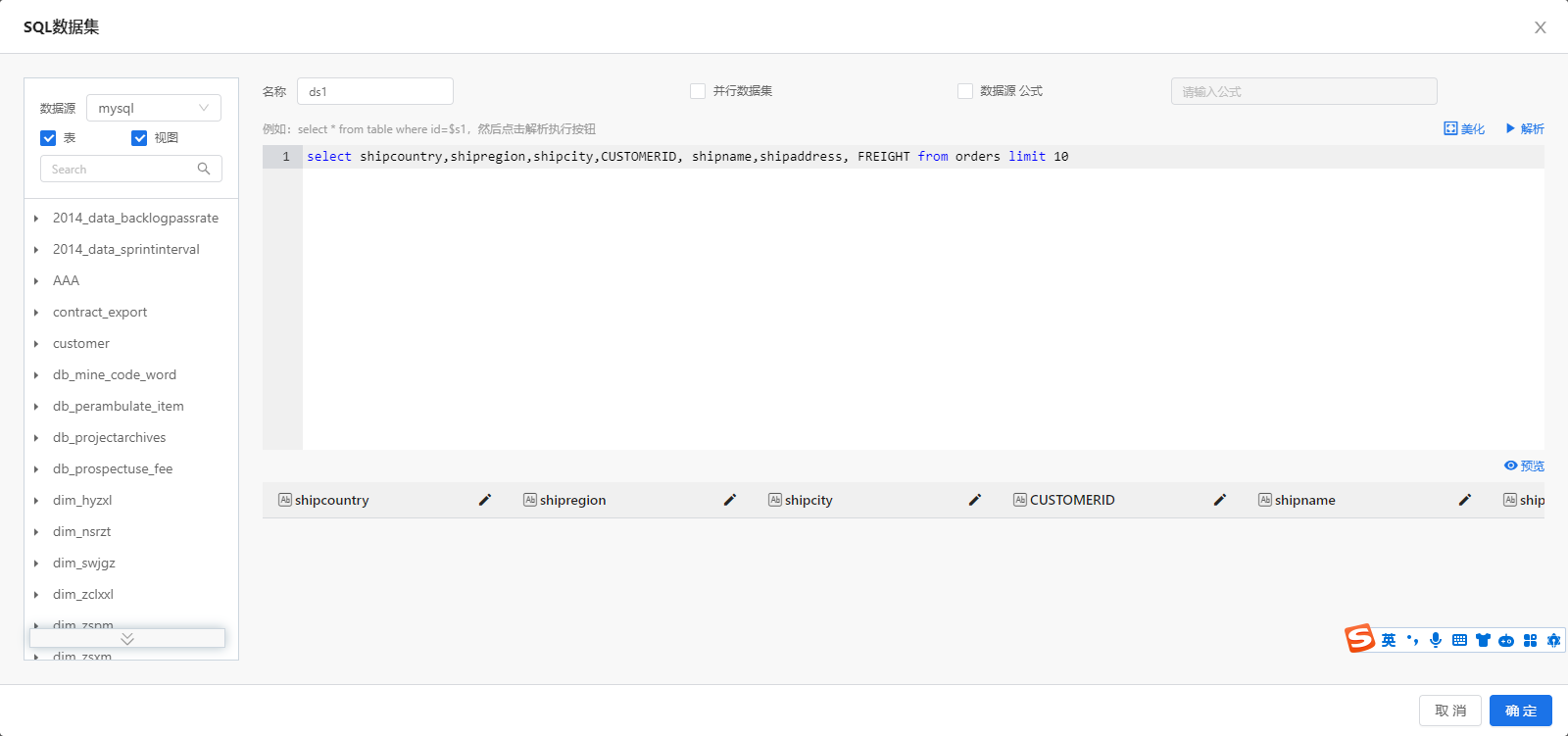This screenshot has height=736, width=1568.
Task: Click into the SQL editor line 1
Action: pyautogui.click(x=923, y=157)
